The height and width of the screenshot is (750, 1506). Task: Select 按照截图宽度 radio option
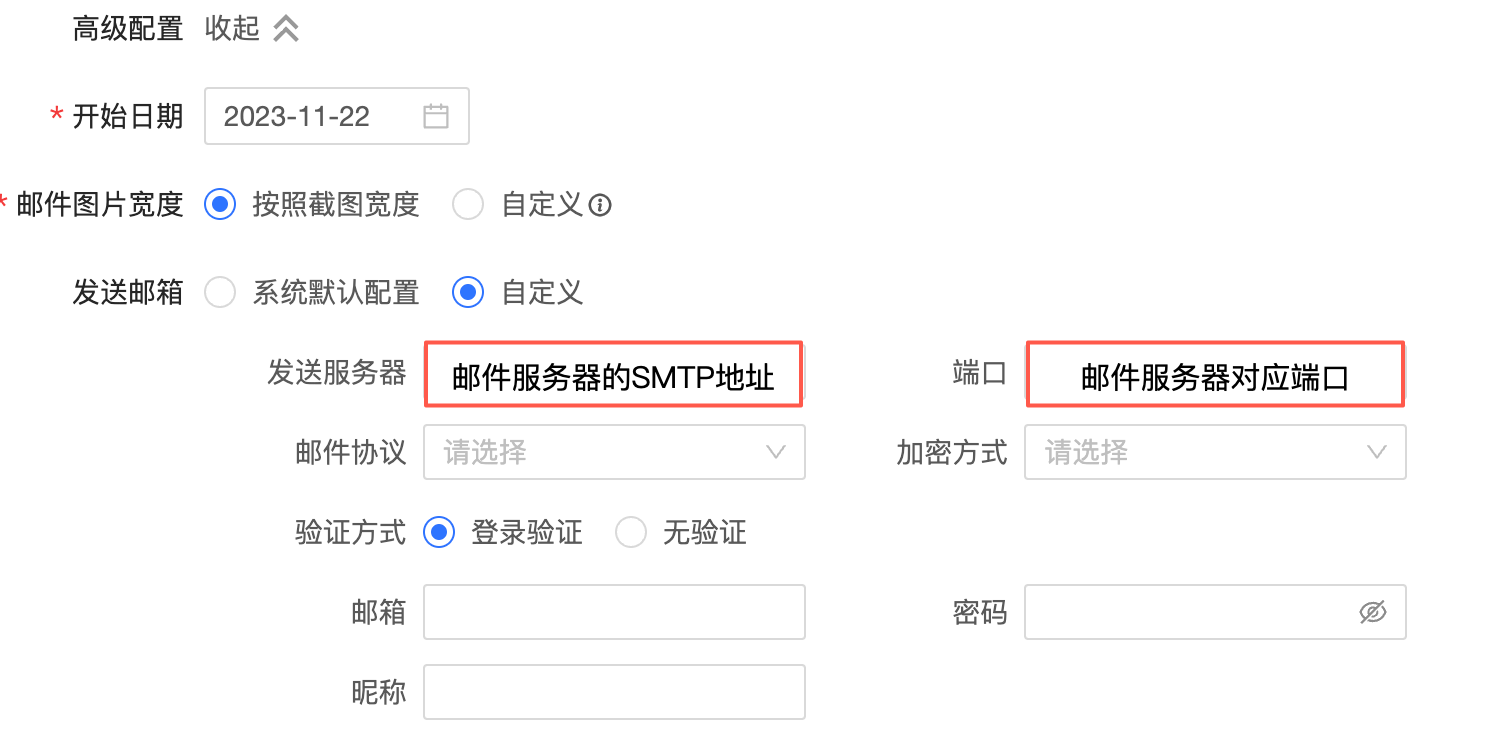pyautogui.click(x=219, y=205)
